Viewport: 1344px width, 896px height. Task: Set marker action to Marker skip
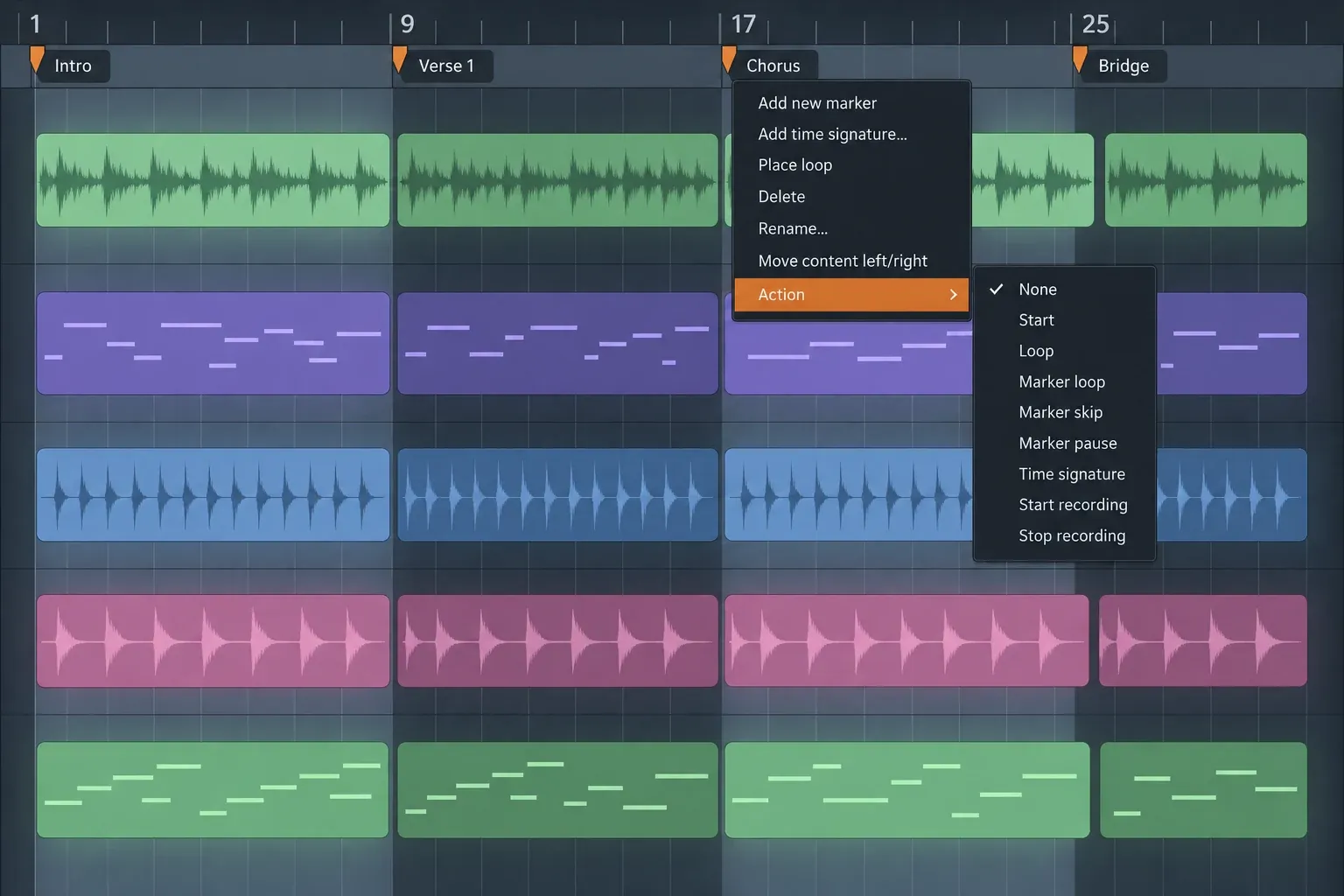[x=1064, y=412]
